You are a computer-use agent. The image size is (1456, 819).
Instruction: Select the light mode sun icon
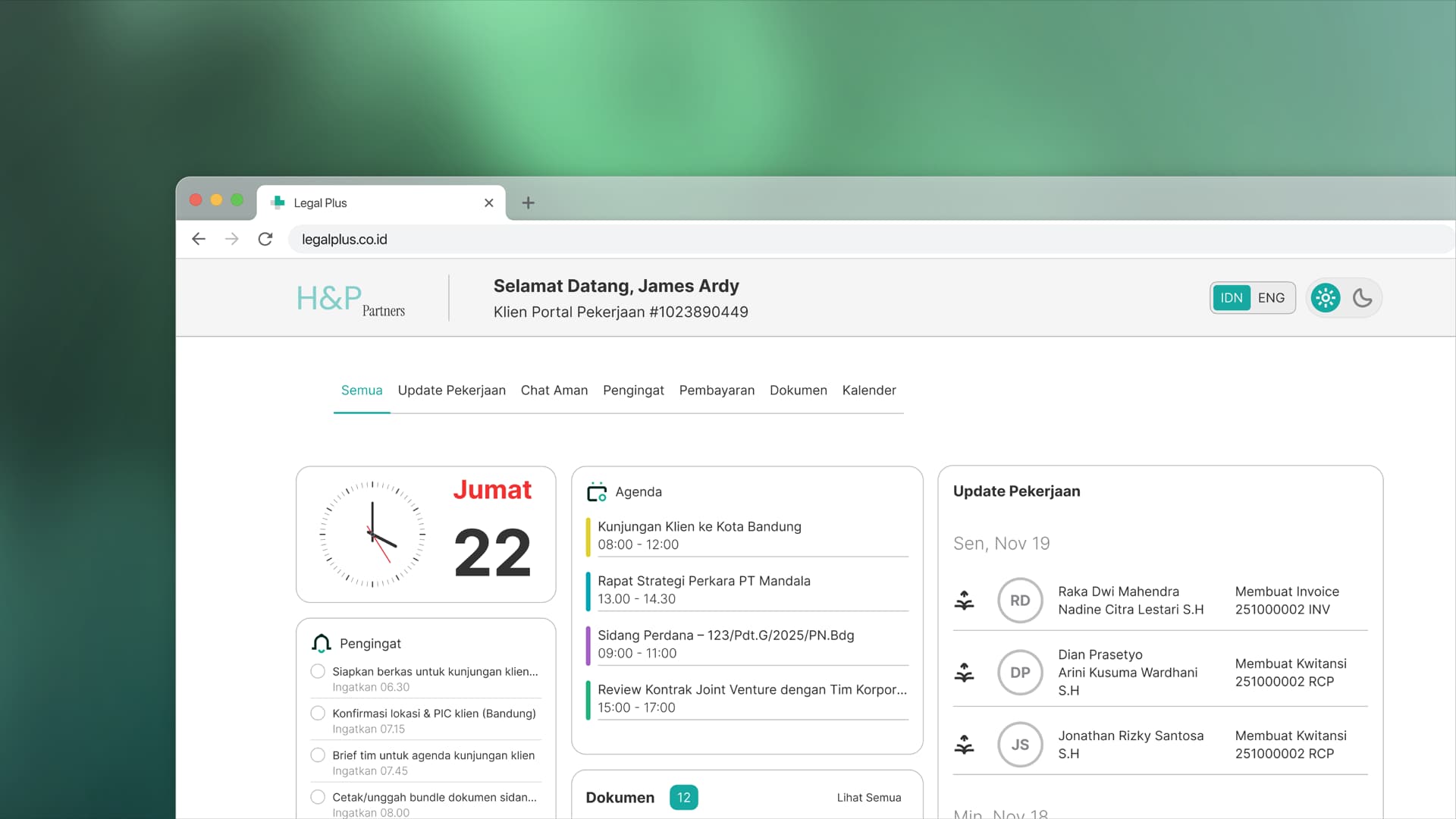[x=1325, y=298]
